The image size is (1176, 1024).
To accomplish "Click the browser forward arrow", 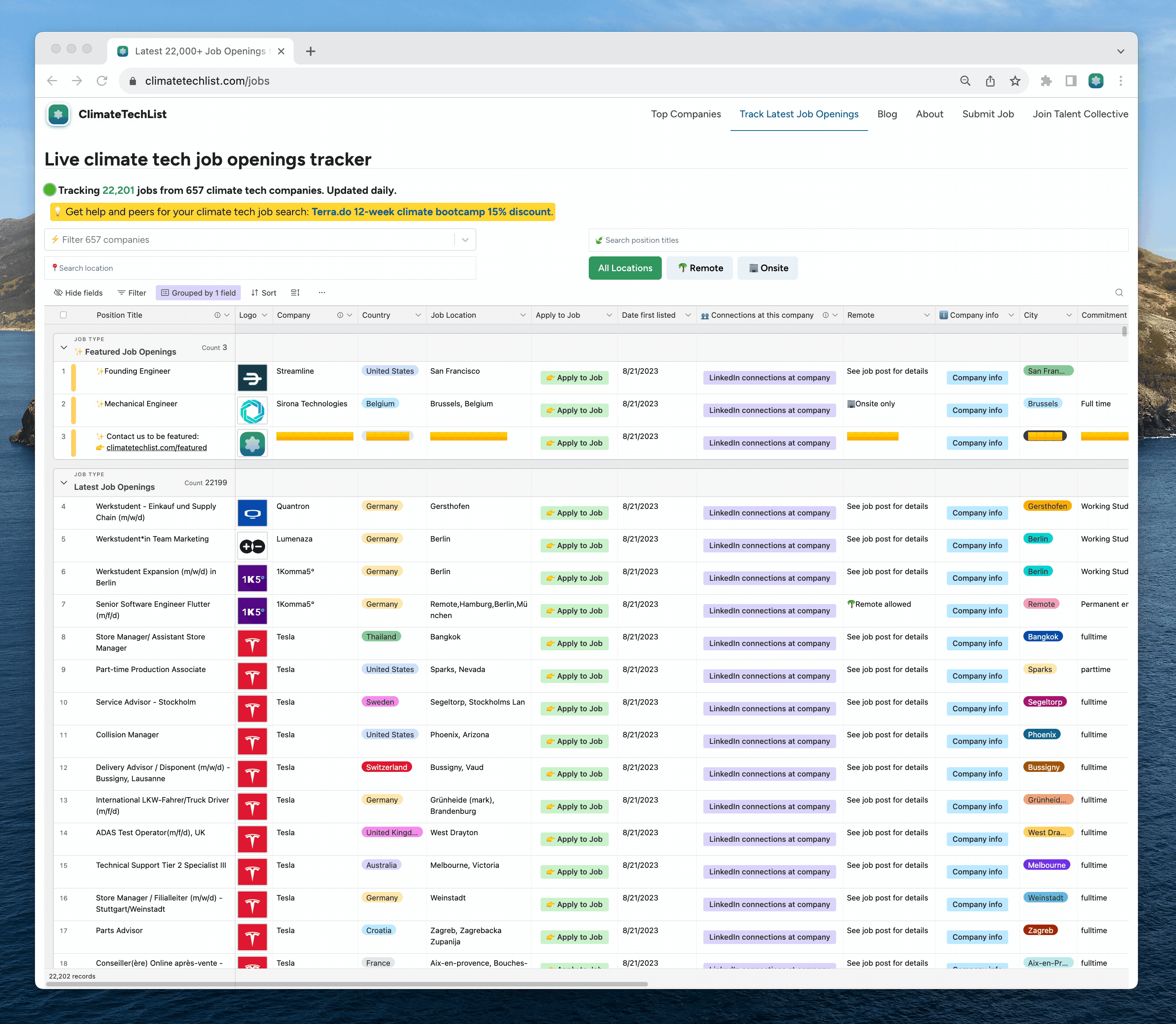I will pos(77,80).
